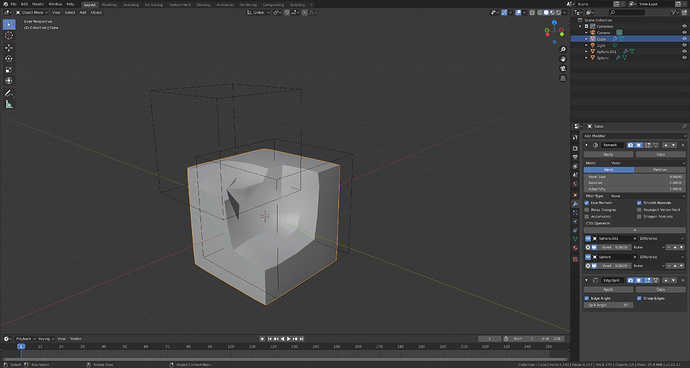Open the Blender logo menu
This screenshot has height=368, width=690.
pyautogui.click(x=5, y=4)
